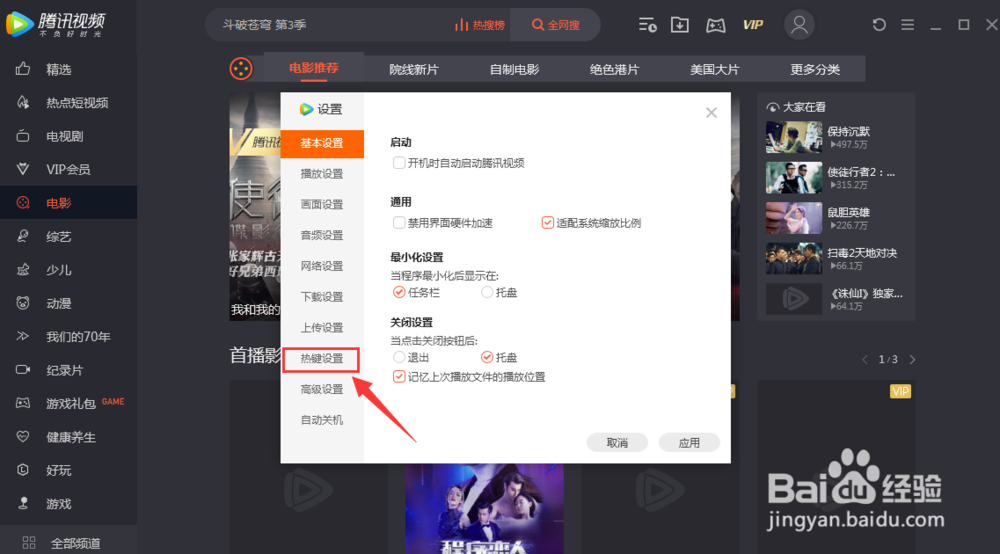Click the VIP icon in top bar

tap(753, 25)
